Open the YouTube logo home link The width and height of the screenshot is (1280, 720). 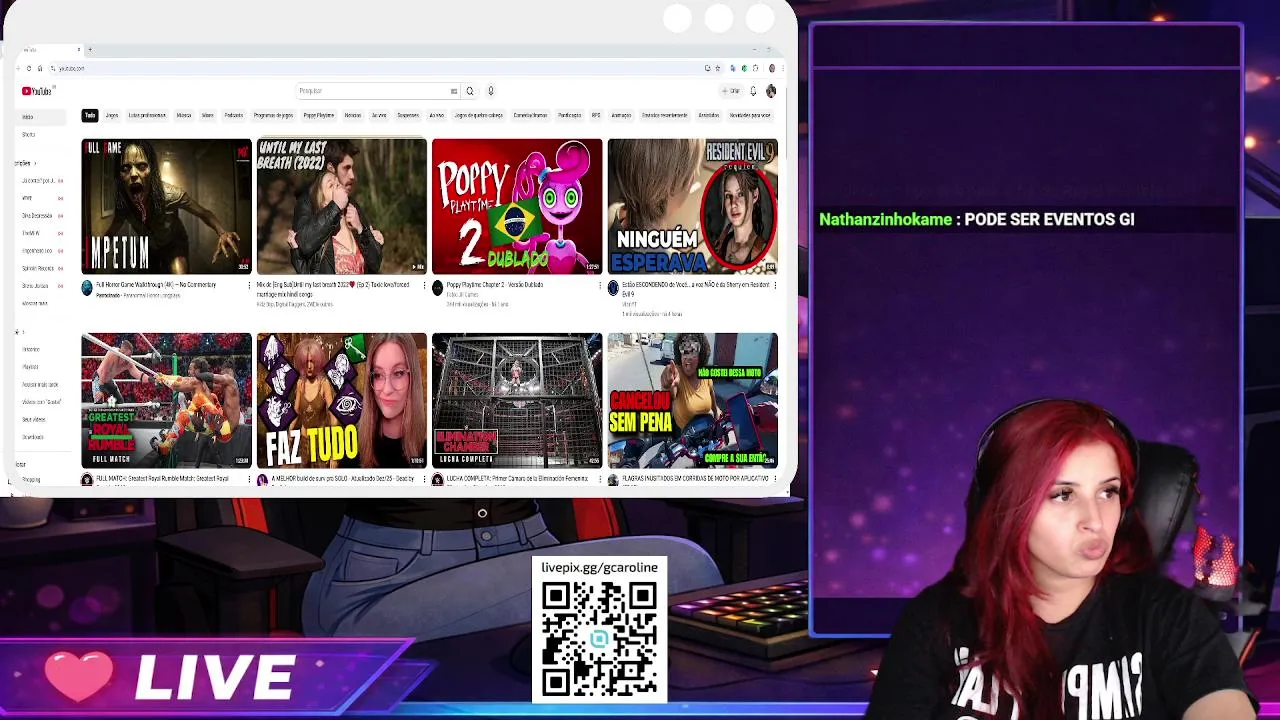pyautogui.click(x=37, y=91)
